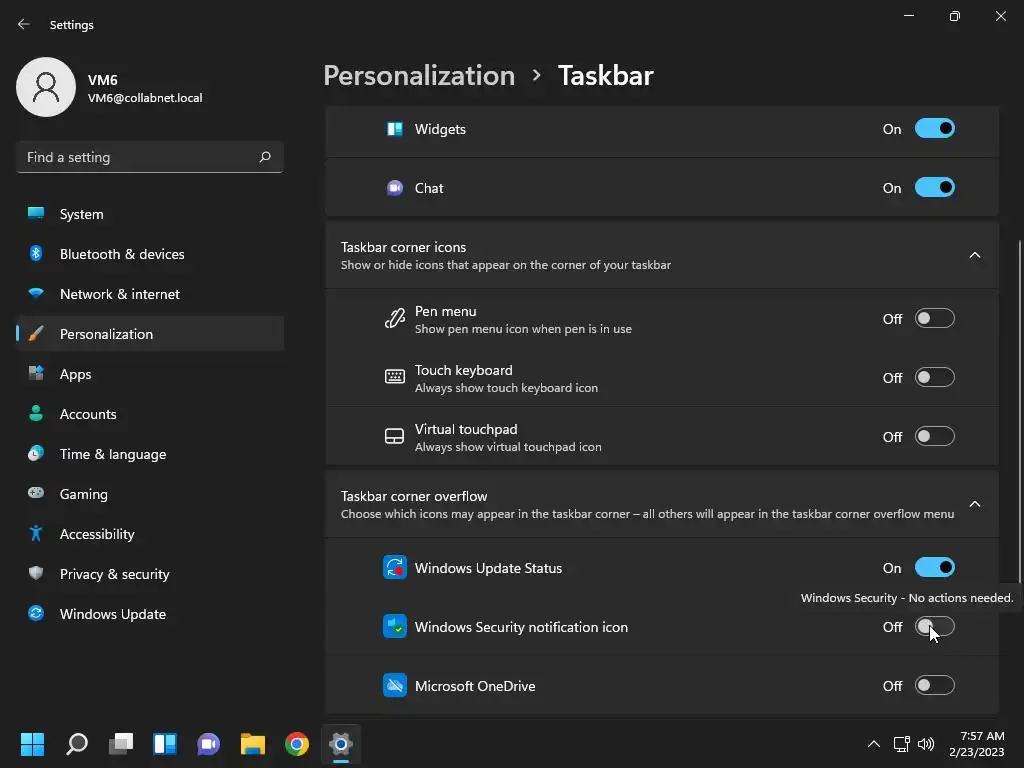Click the volume icon in system tray

[925, 743]
